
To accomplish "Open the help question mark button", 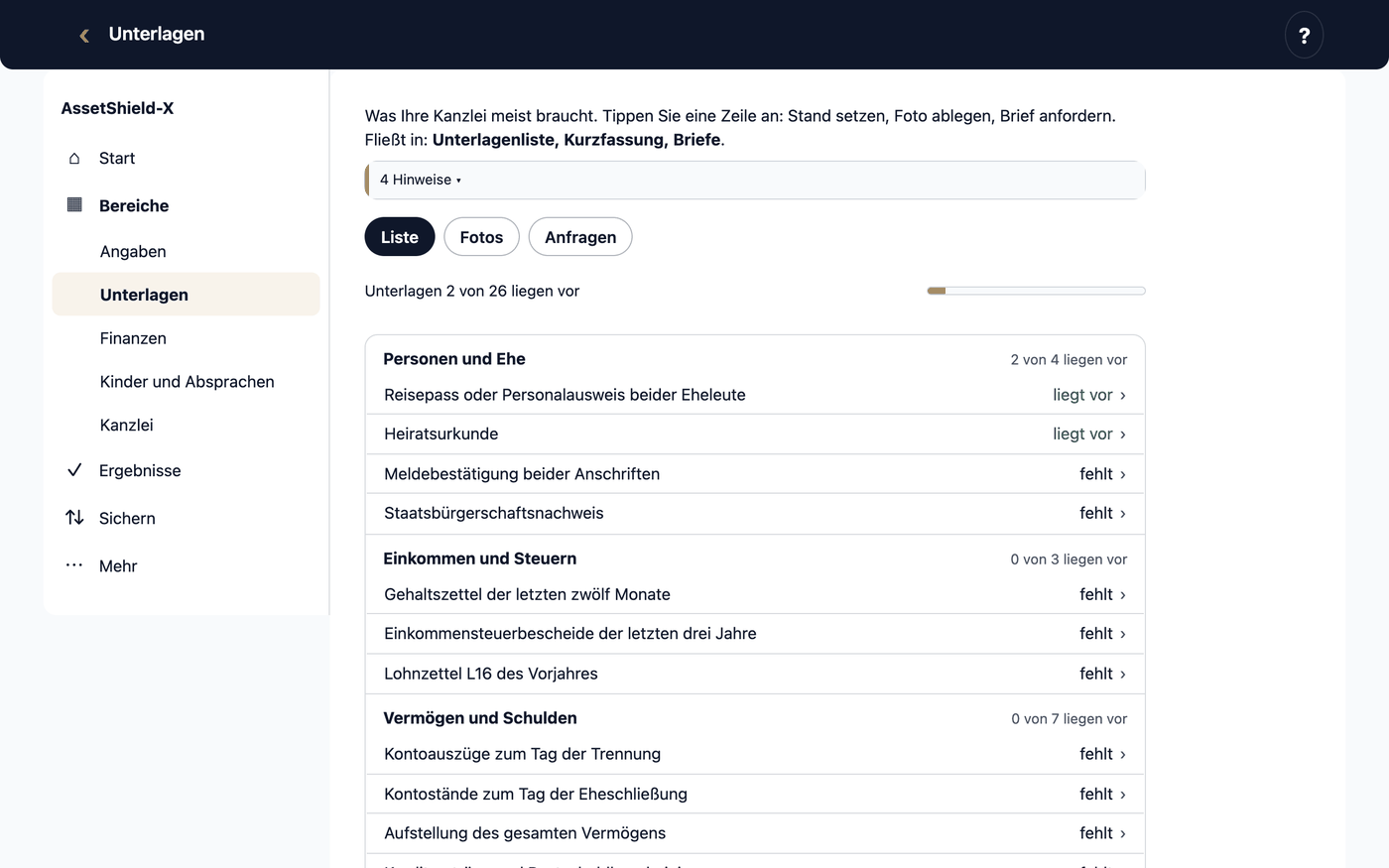I will point(1304,35).
